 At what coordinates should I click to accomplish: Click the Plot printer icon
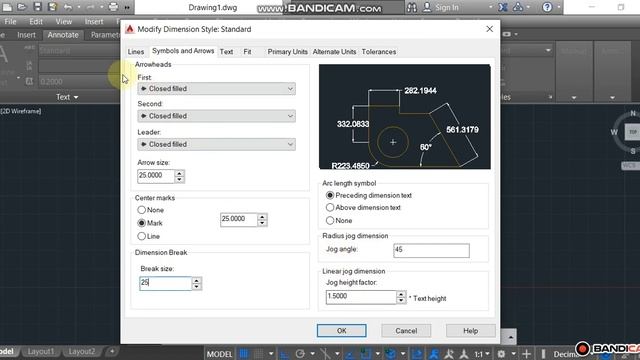[x=113, y=7]
